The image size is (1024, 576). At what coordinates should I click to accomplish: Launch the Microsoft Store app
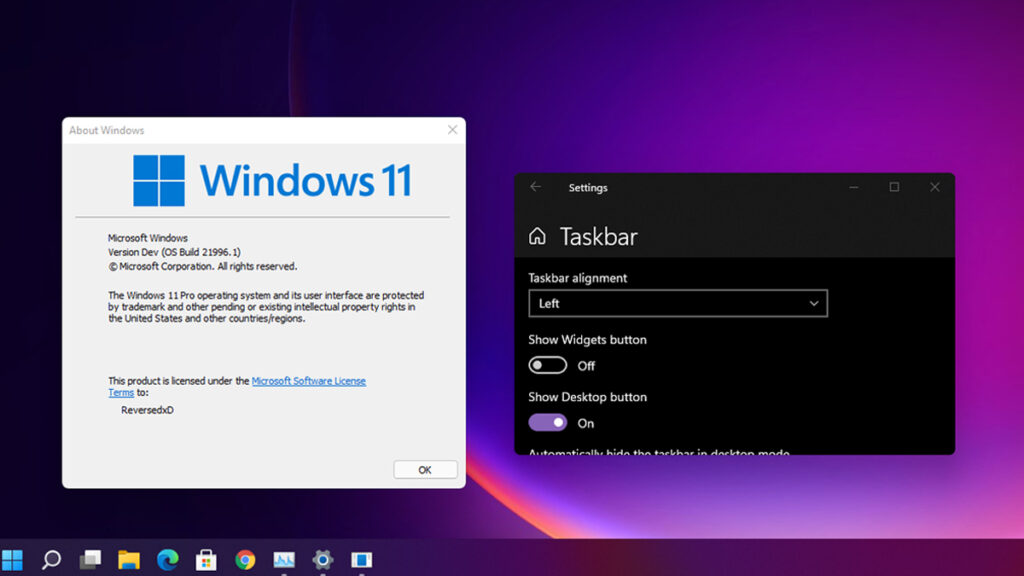pyautogui.click(x=207, y=560)
